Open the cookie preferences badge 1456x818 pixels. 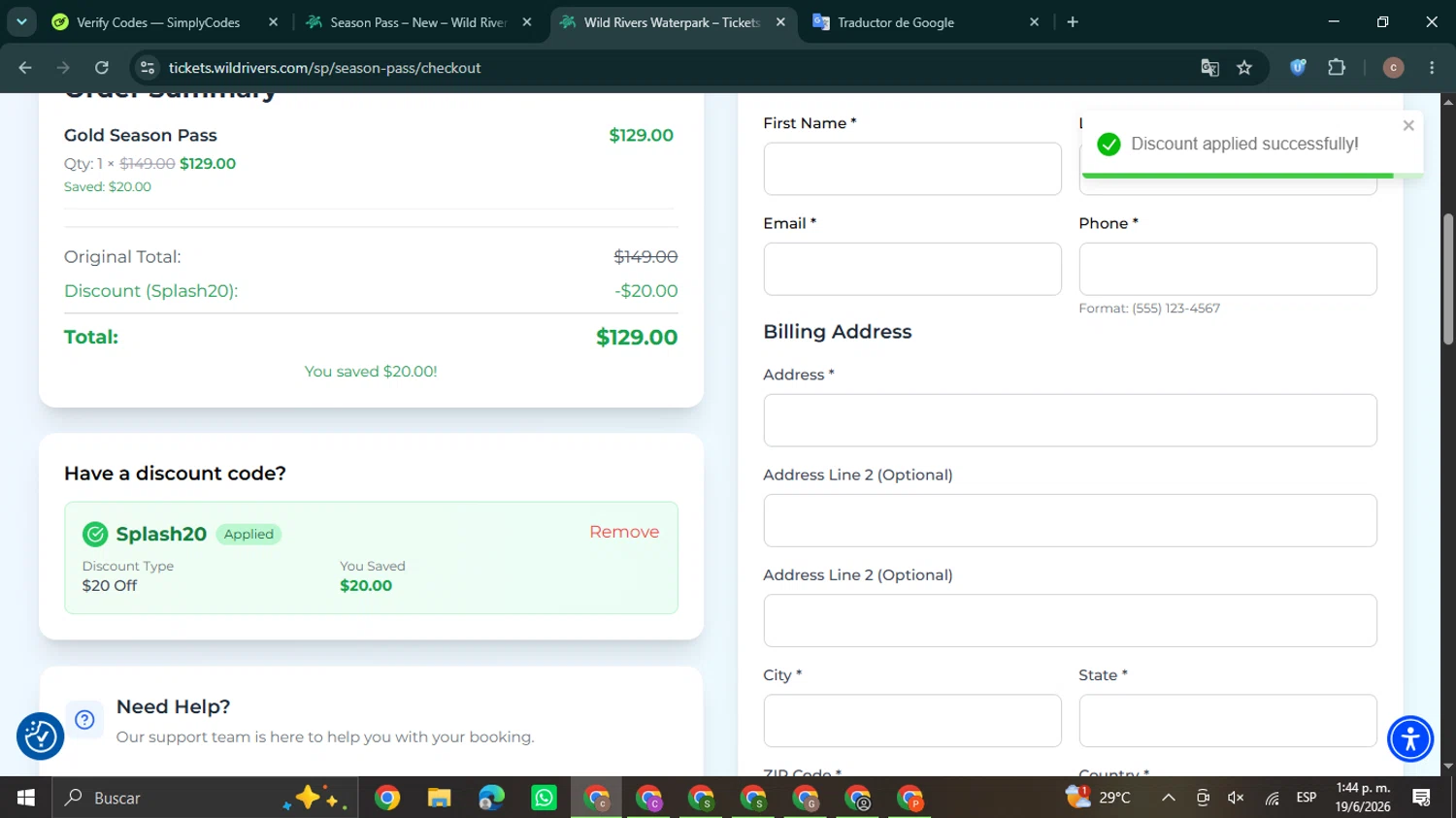(x=41, y=736)
